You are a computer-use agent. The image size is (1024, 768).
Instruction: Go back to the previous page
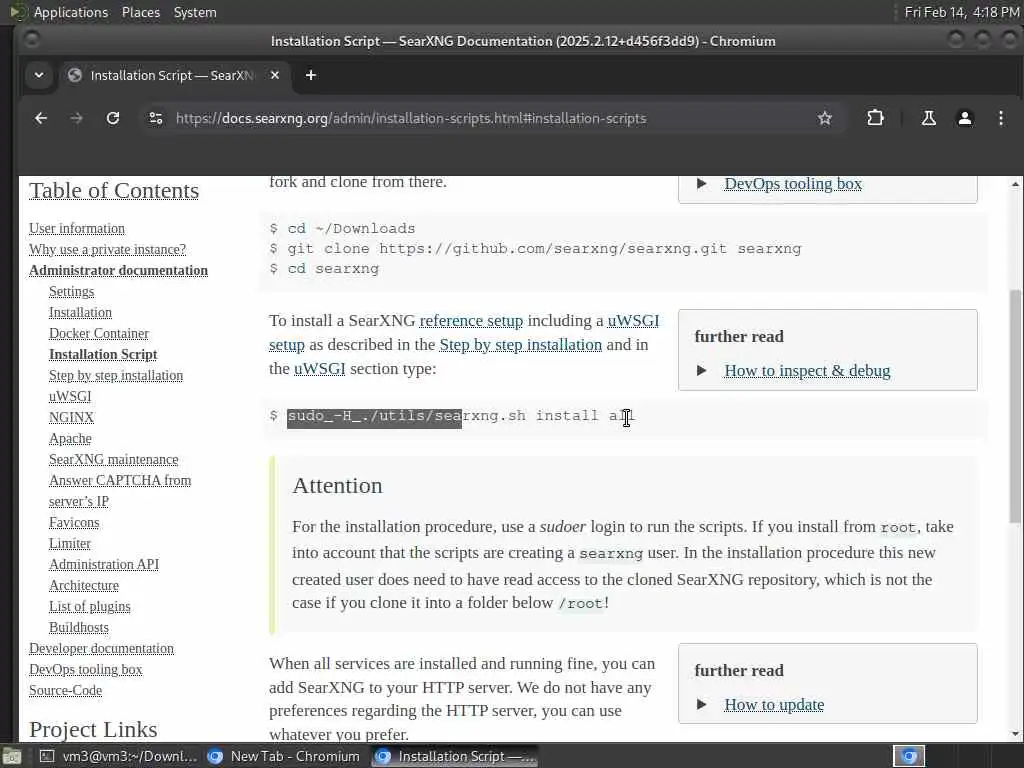coord(40,118)
